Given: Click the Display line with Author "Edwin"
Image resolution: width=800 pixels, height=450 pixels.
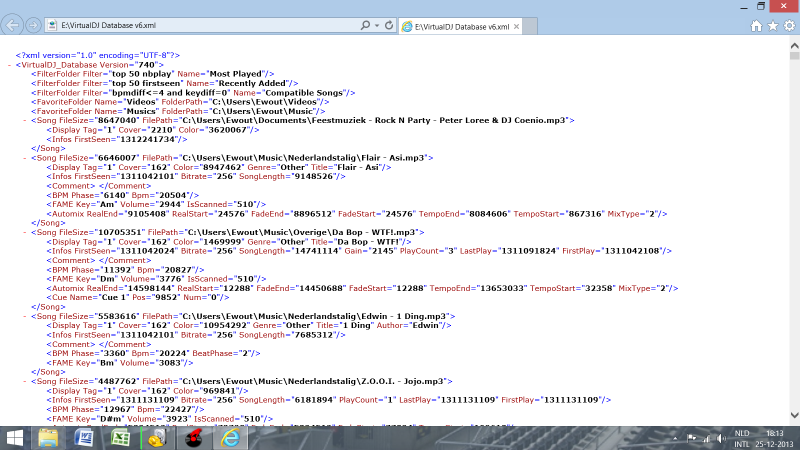Looking at the screenshot, I should [x=249, y=326].
